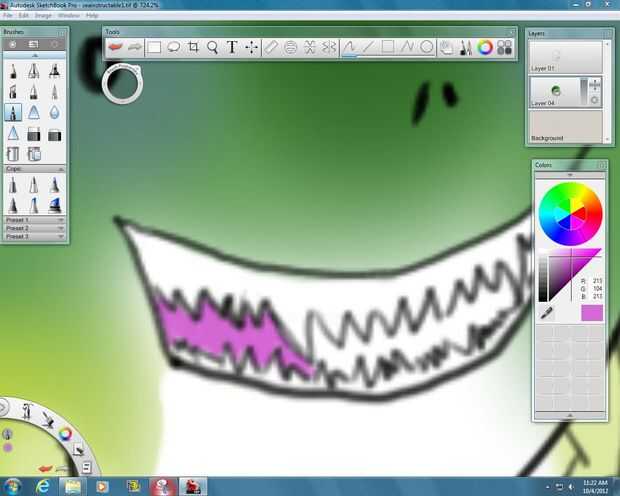620x496 pixels.
Task: Toggle the Brush palette icon in Tools
Action: coord(466,47)
